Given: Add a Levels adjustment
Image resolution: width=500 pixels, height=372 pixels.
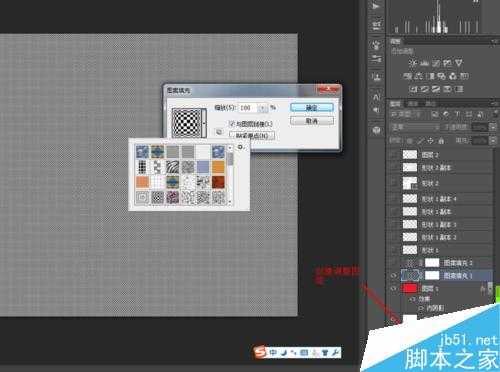Looking at the screenshot, I should pos(424,63).
